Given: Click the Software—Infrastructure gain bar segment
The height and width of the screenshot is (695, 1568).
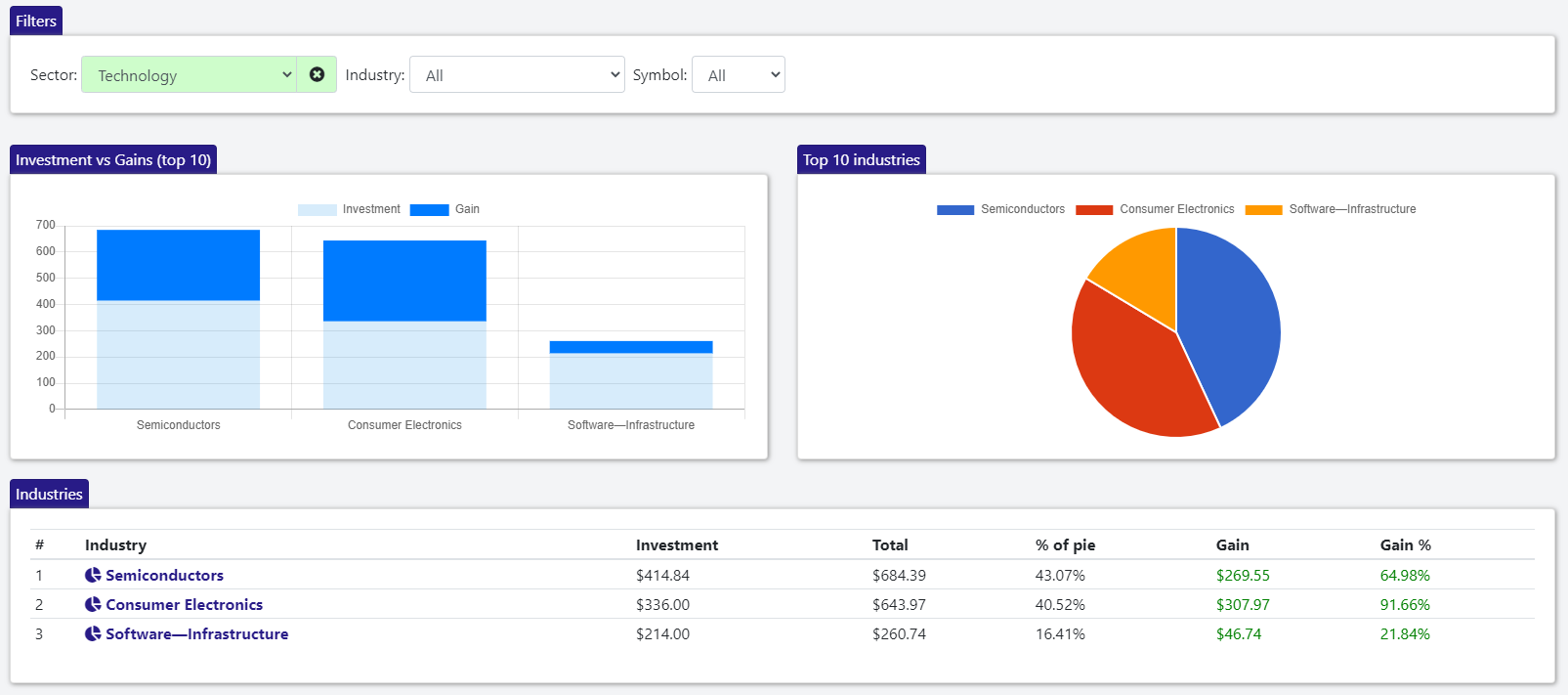Looking at the screenshot, I should 631,347.
